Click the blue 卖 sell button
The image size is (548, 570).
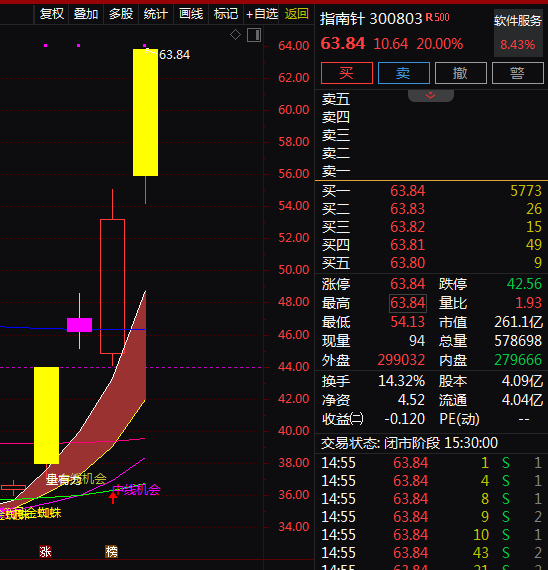(x=404, y=73)
